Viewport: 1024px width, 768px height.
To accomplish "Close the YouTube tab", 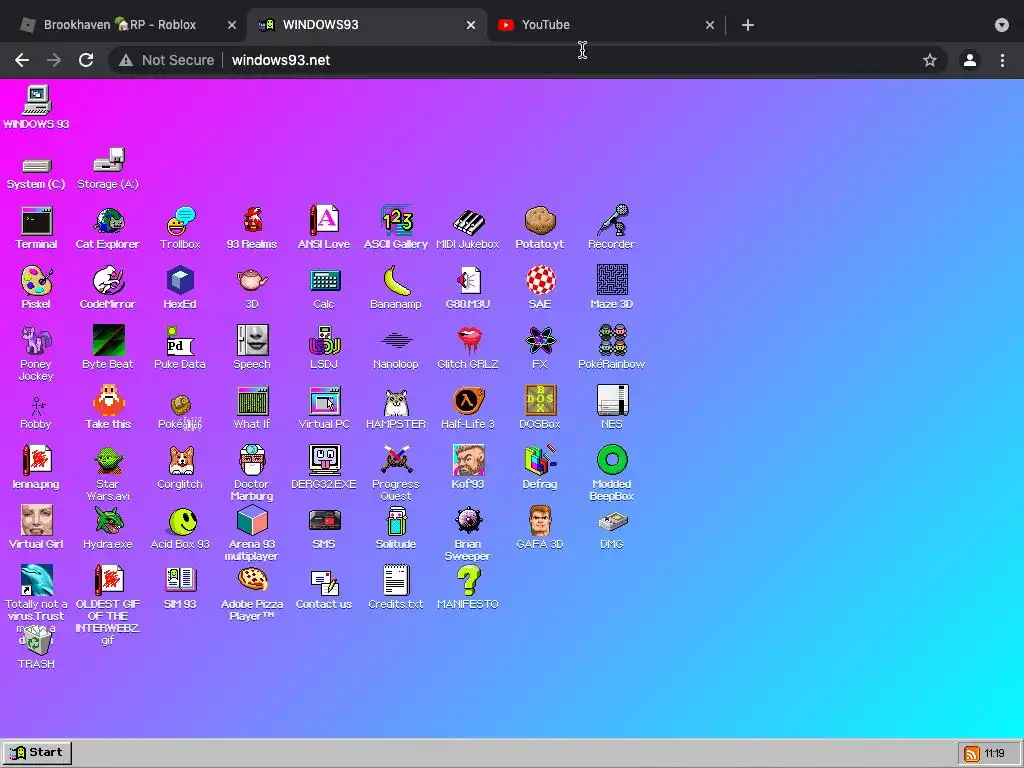I will [710, 25].
